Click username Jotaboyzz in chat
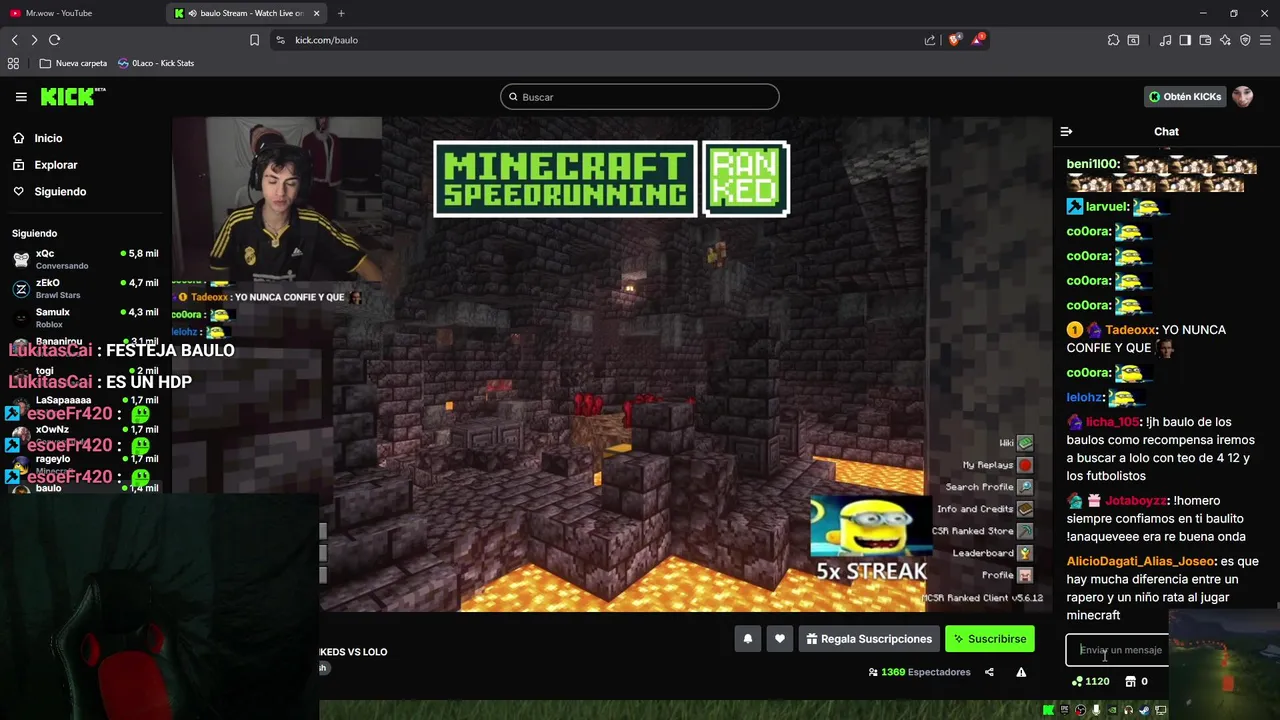Viewport: 1280px width, 720px height. coord(1136,501)
